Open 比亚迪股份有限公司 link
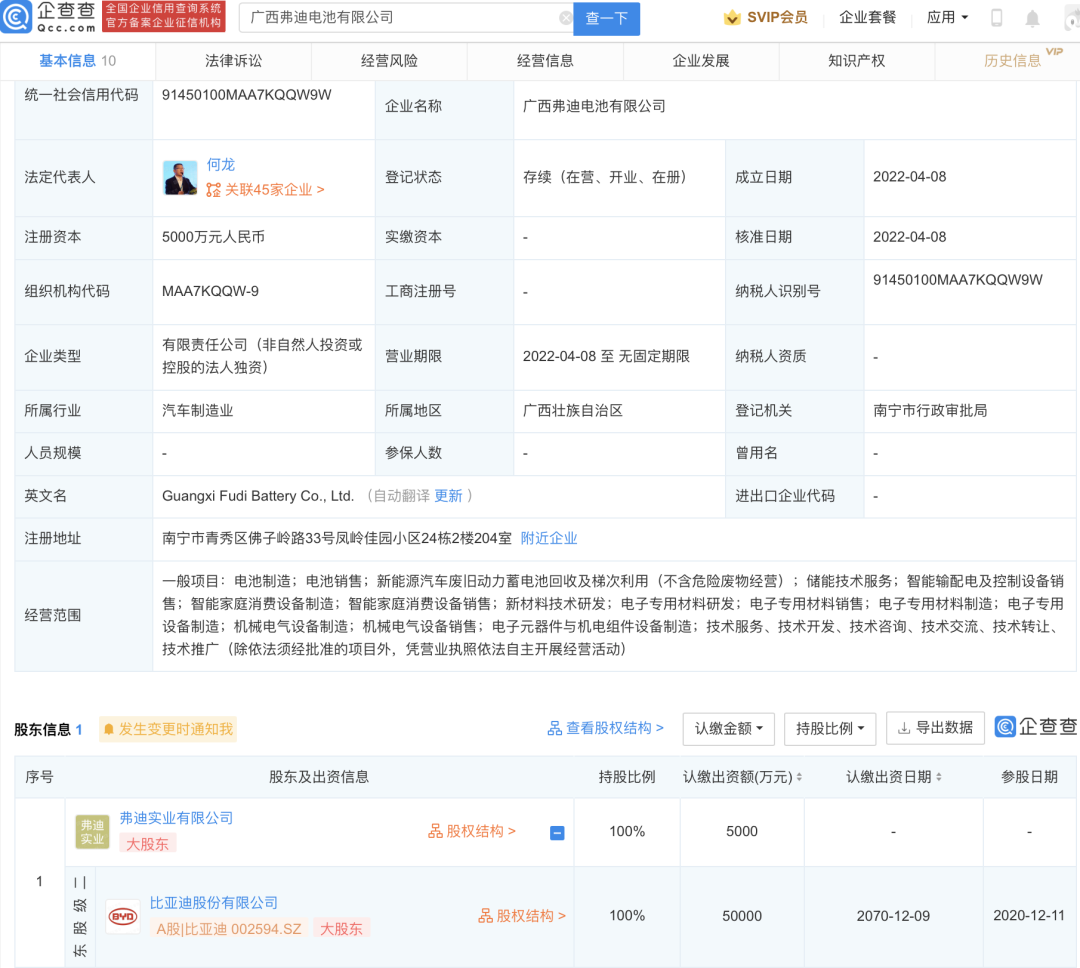 click(x=214, y=903)
